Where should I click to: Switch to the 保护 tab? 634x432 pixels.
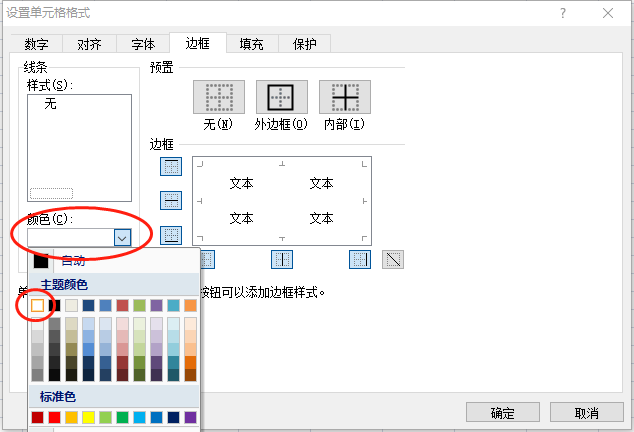tap(305, 44)
